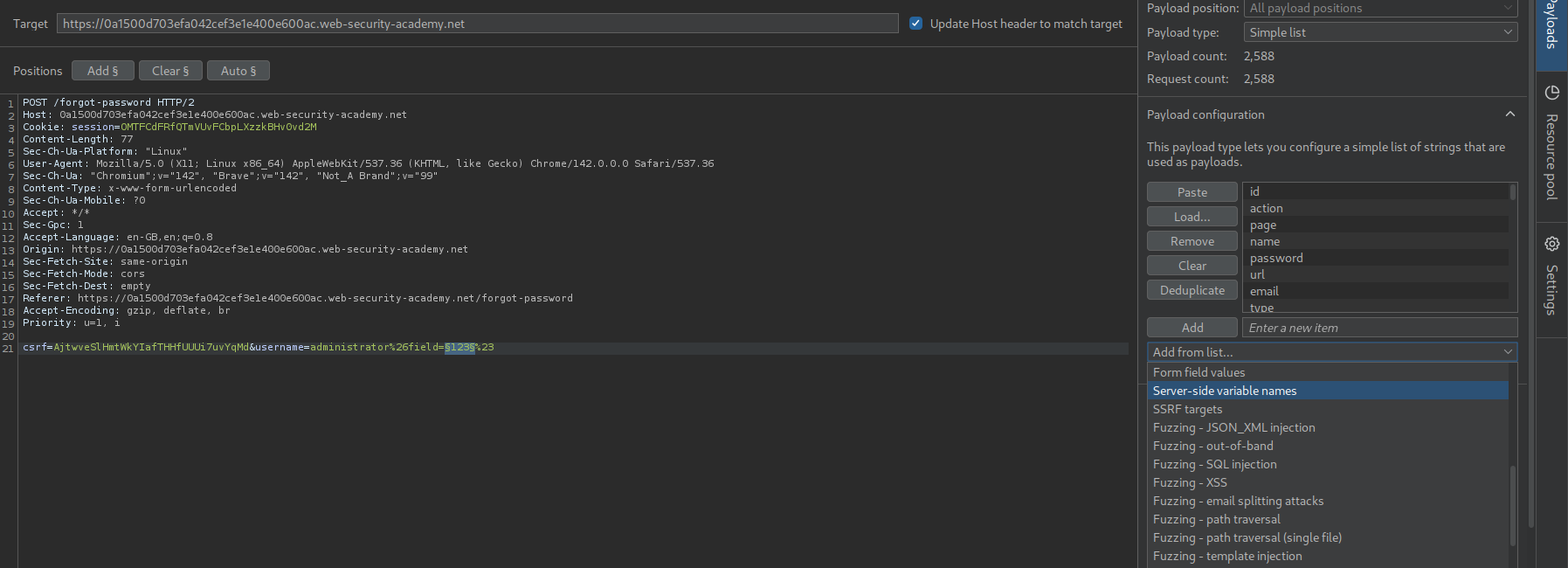1568x568 pixels.
Task: Open the Payloads side tab
Action: click(x=1551, y=26)
